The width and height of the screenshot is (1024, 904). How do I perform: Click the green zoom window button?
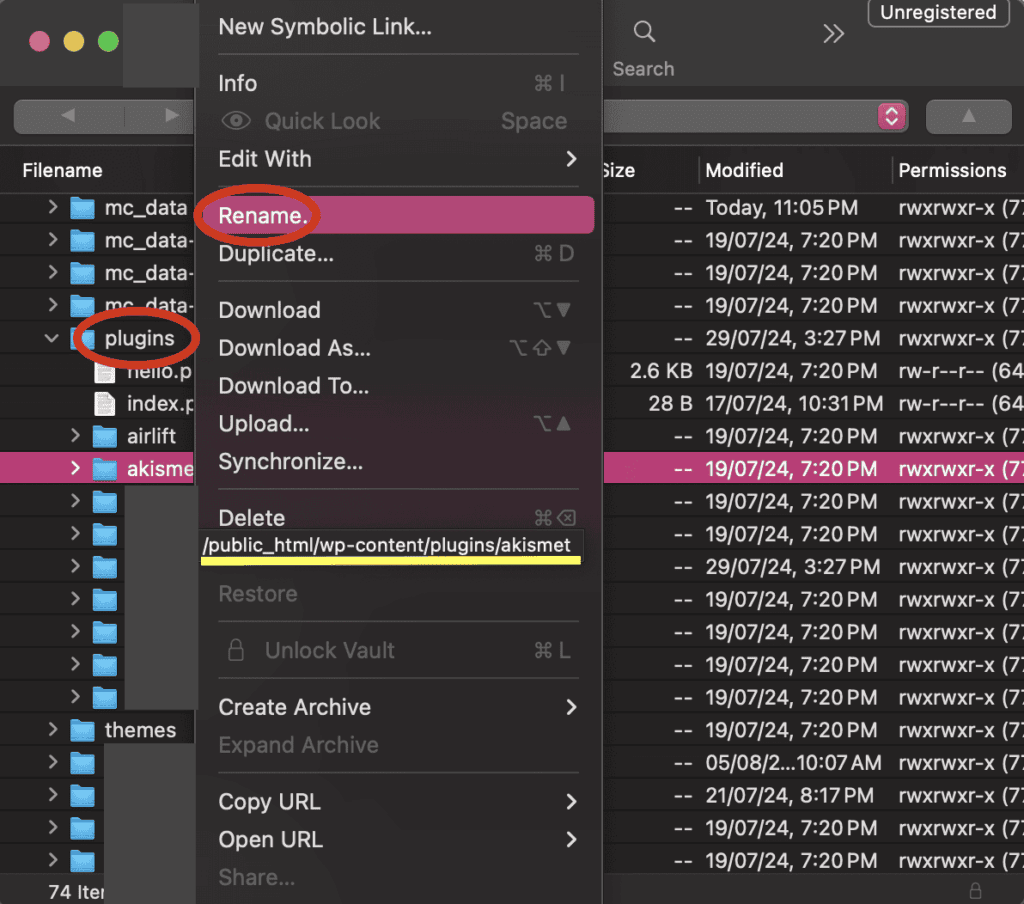pyautogui.click(x=108, y=41)
